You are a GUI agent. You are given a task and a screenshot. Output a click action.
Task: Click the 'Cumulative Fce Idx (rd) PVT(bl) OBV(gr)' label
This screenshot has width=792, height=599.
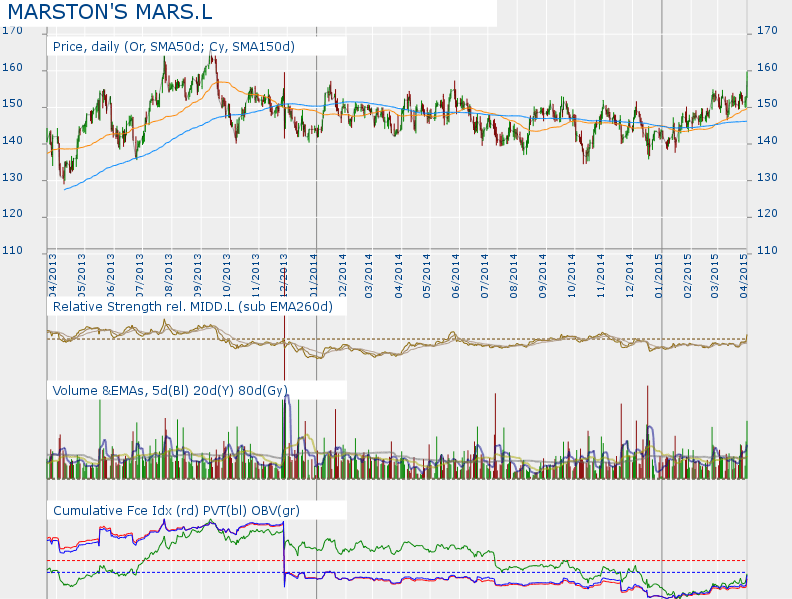click(x=176, y=511)
